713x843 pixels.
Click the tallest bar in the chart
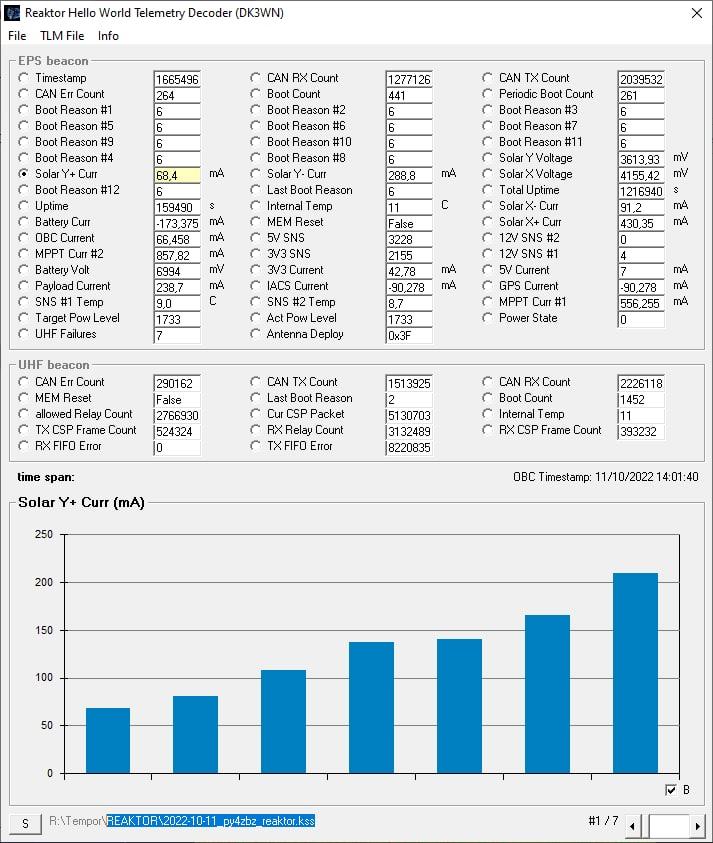click(636, 673)
